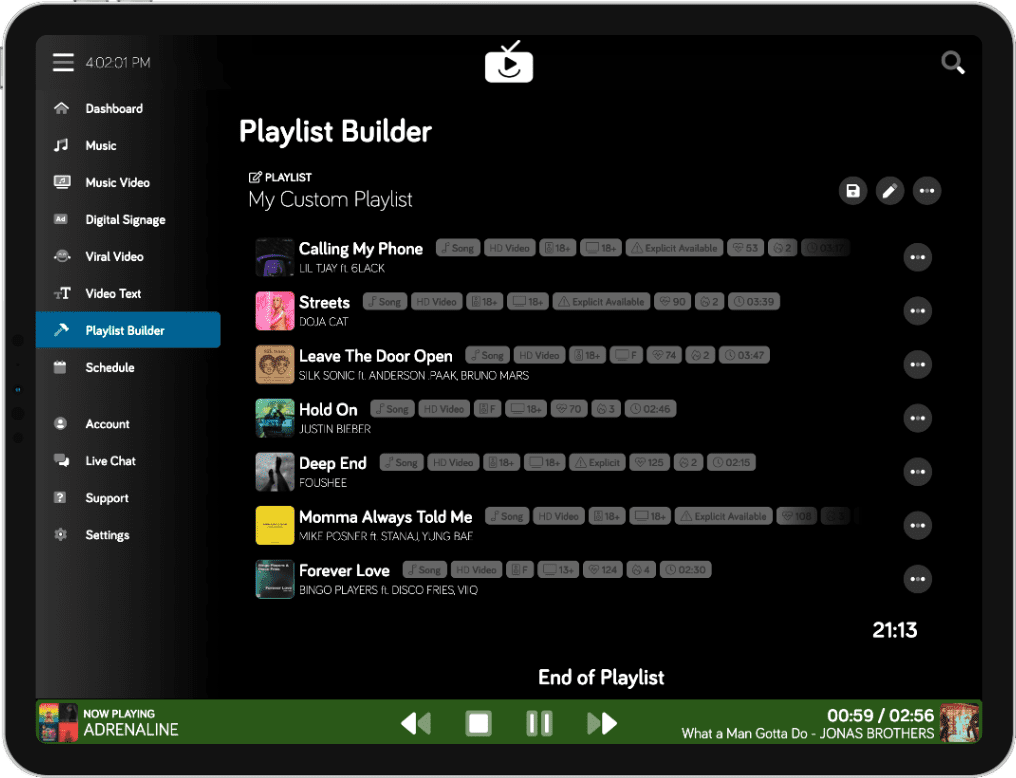1016x778 pixels.
Task: Open options for Leave The Door Open
Action: tap(918, 365)
